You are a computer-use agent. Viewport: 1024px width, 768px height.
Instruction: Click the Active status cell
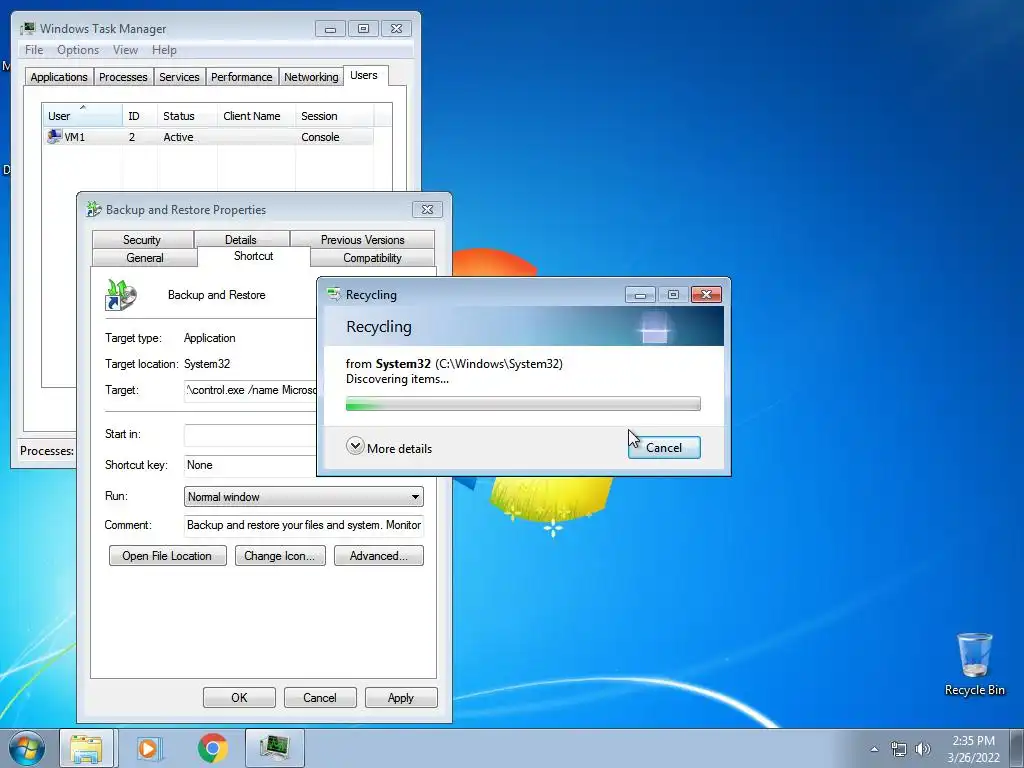tap(178, 137)
